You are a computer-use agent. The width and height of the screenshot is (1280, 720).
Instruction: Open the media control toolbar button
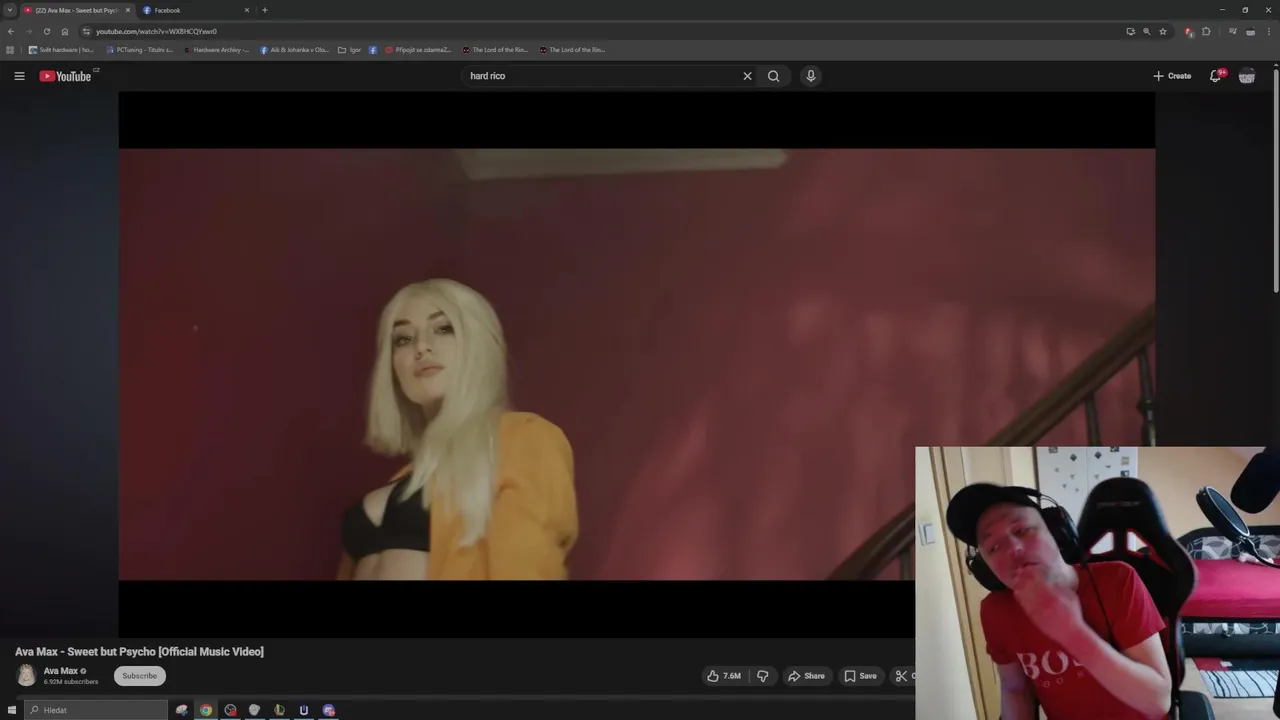pos(1233,31)
